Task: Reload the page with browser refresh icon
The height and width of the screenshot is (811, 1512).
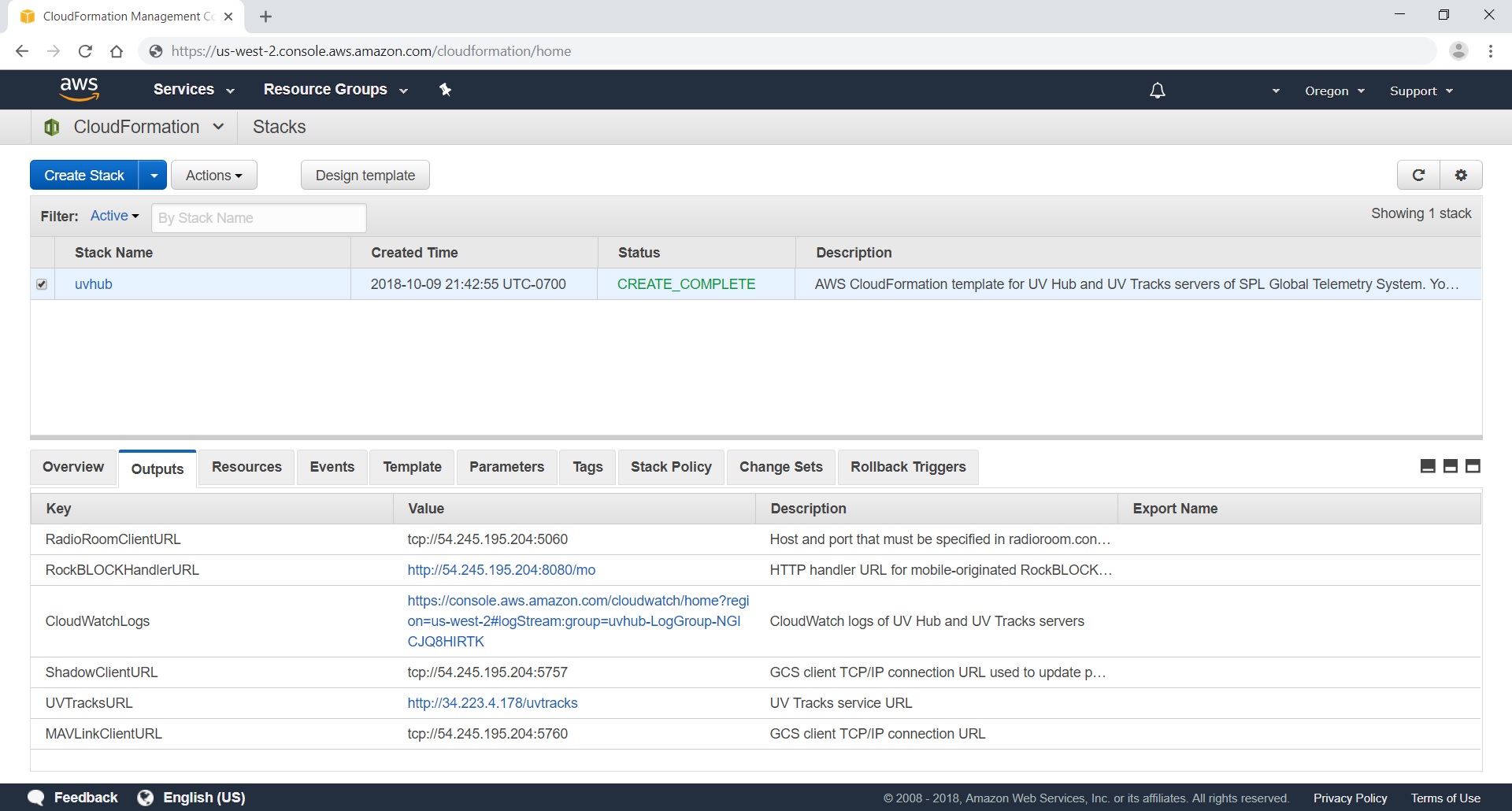Action: click(85, 51)
